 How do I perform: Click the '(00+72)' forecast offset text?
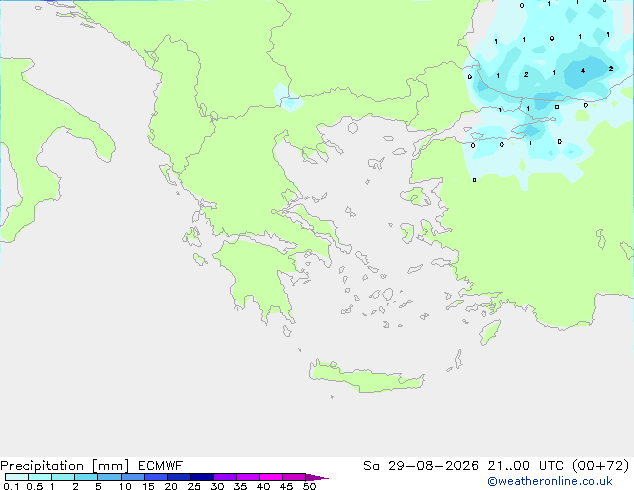(x=601, y=466)
